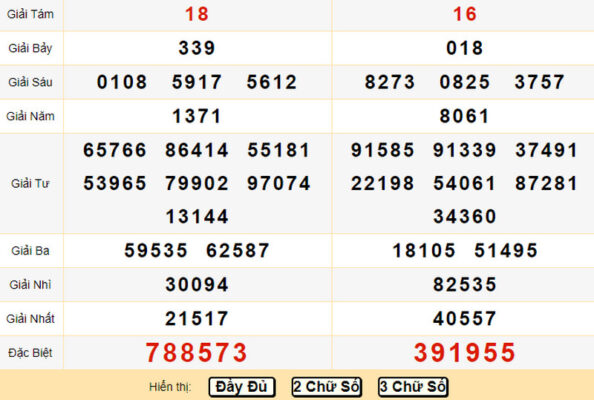Select the 3 Chữ Số display option
Screen dimensions: 594x400
pyautogui.click(x=413, y=387)
